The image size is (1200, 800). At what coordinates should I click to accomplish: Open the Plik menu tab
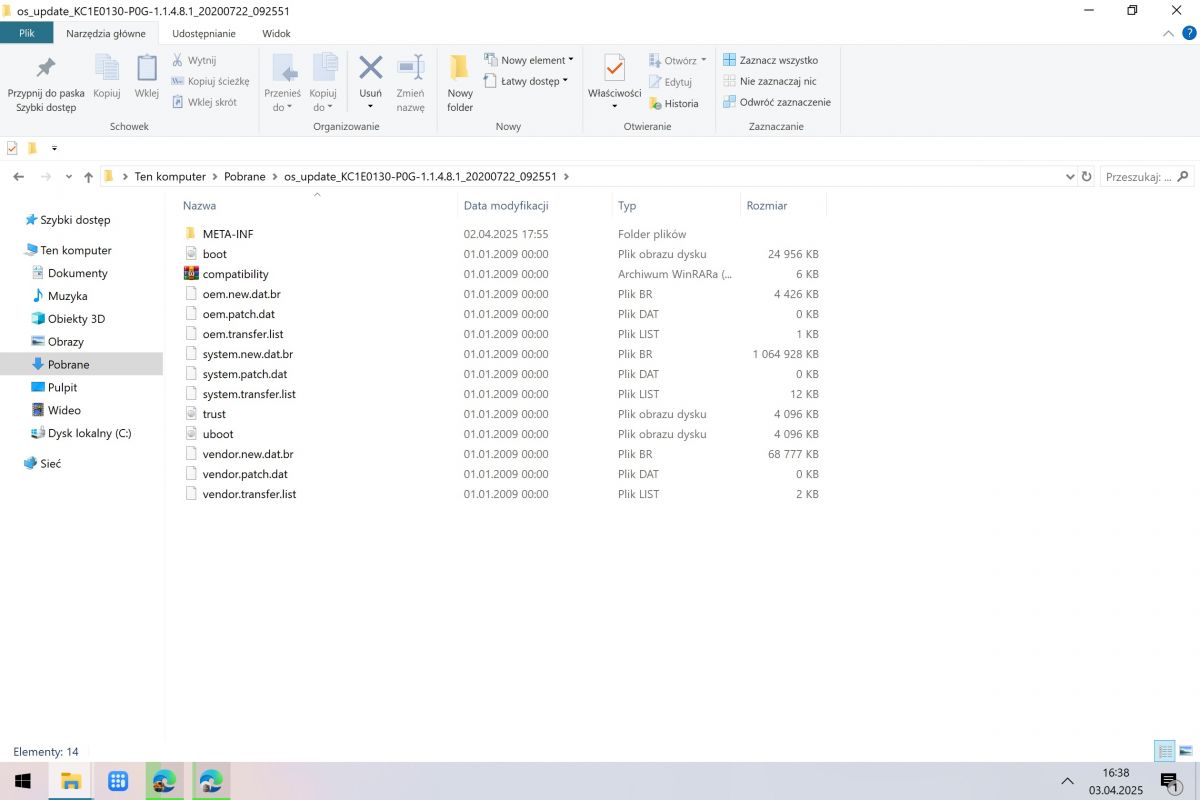point(28,33)
